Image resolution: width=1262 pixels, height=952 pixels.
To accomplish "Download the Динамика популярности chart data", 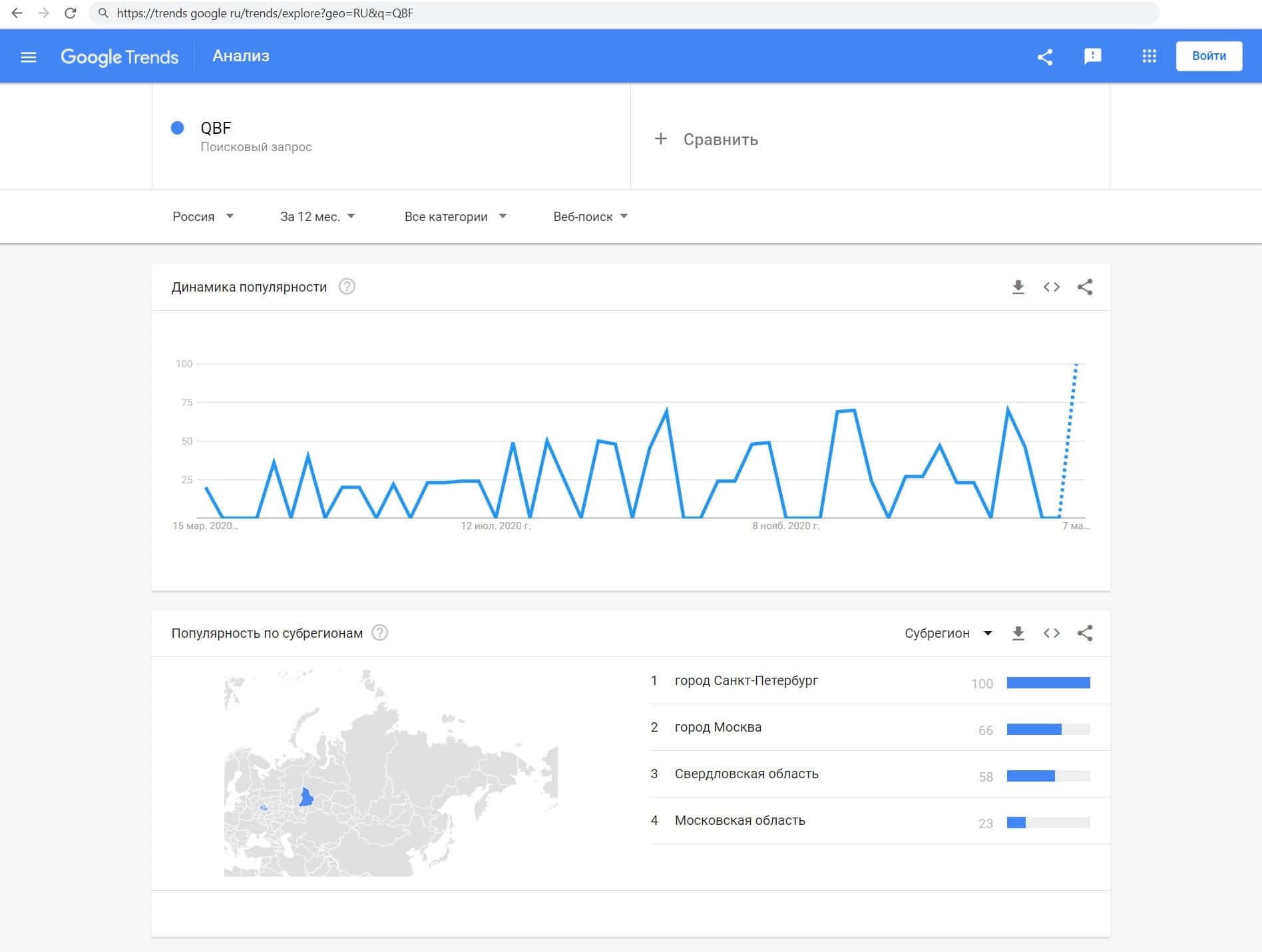I will pyautogui.click(x=1018, y=287).
